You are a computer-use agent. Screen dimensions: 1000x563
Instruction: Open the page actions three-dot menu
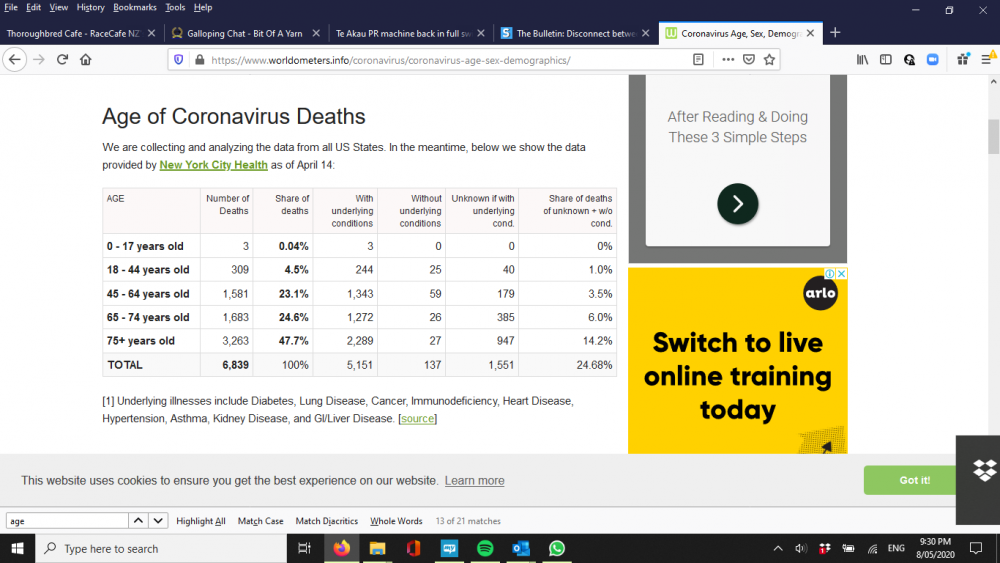tap(727, 60)
